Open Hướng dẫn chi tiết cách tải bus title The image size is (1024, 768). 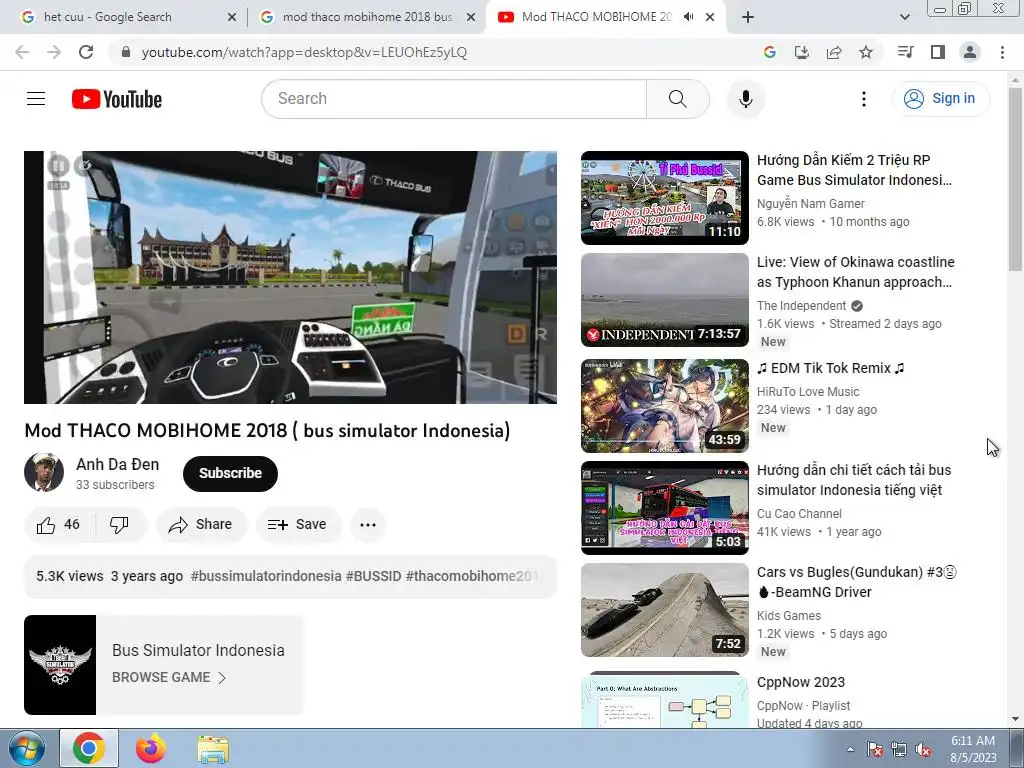click(854, 480)
